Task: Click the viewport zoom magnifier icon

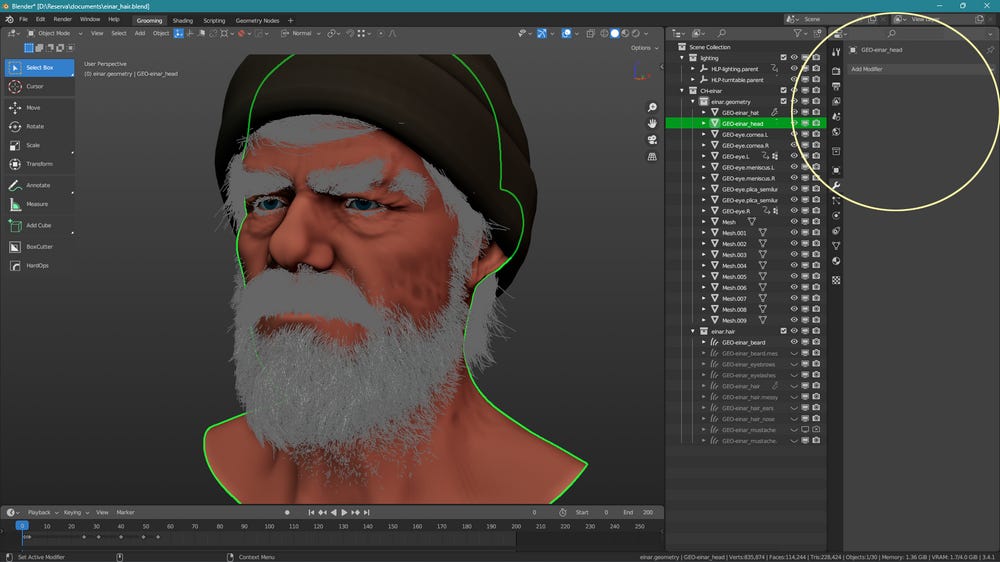Action: (652, 107)
